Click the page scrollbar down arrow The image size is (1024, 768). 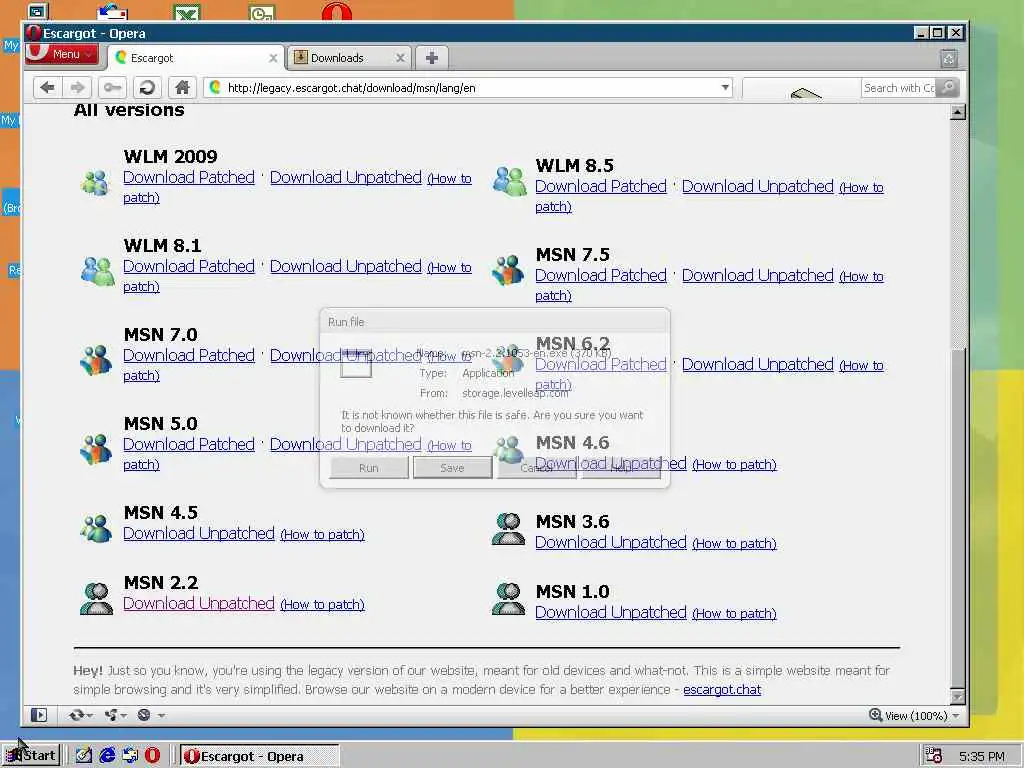pos(957,697)
